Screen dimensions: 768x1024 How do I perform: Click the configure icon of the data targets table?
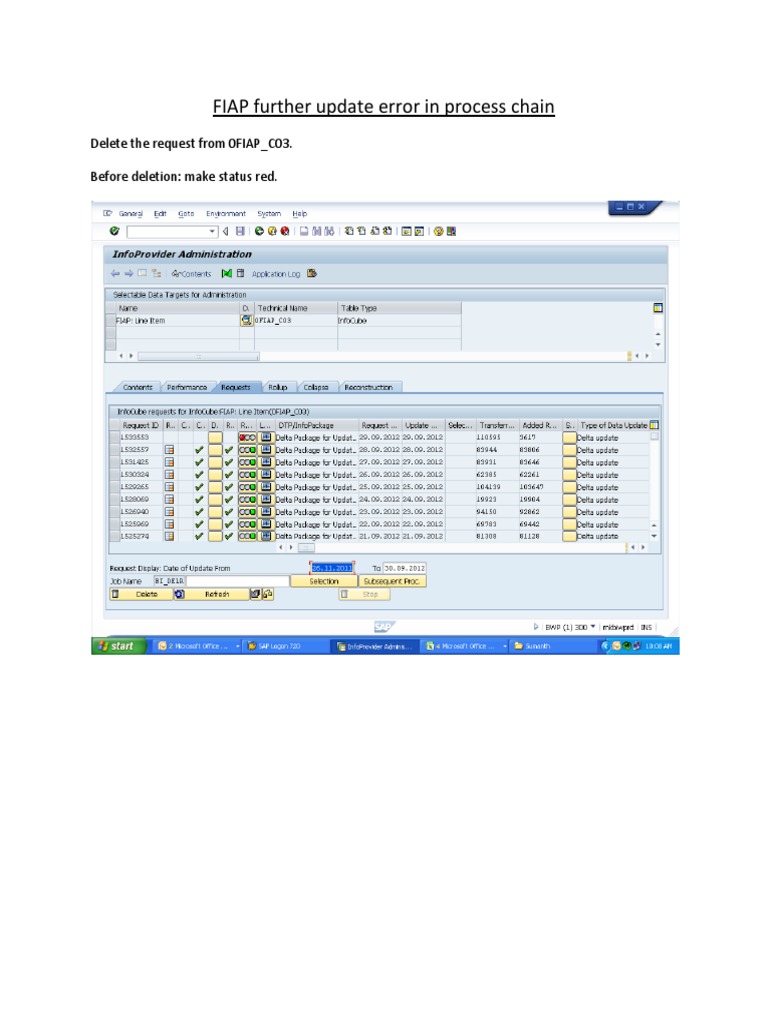tap(658, 308)
